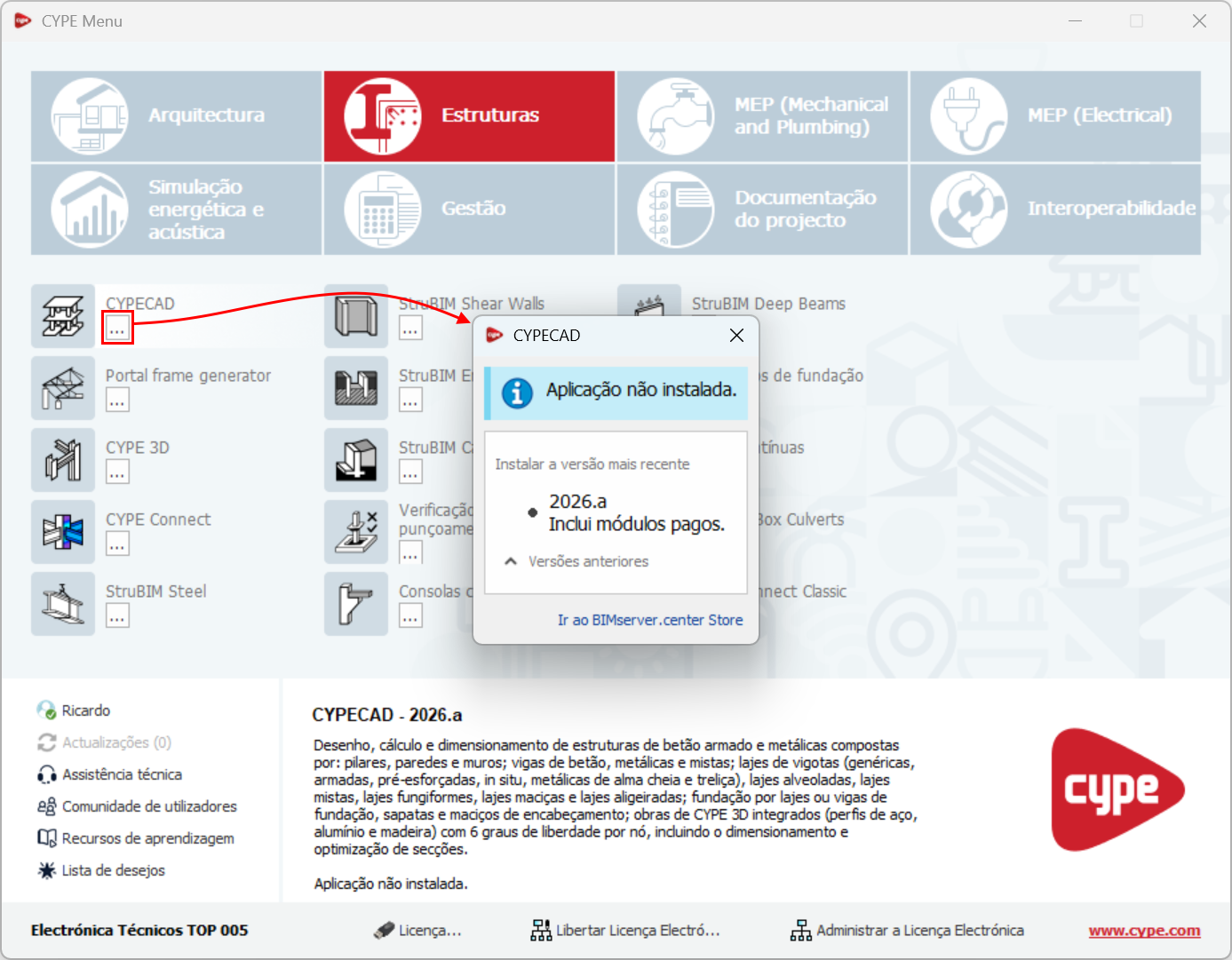Switch to the Arquitectura category tab
The image size is (1232, 960).
point(176,116)
